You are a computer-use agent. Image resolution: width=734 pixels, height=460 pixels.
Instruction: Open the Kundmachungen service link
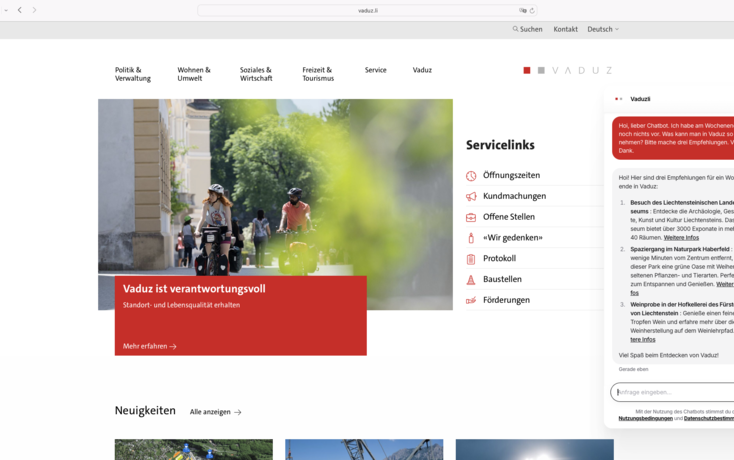click(514, 196)
